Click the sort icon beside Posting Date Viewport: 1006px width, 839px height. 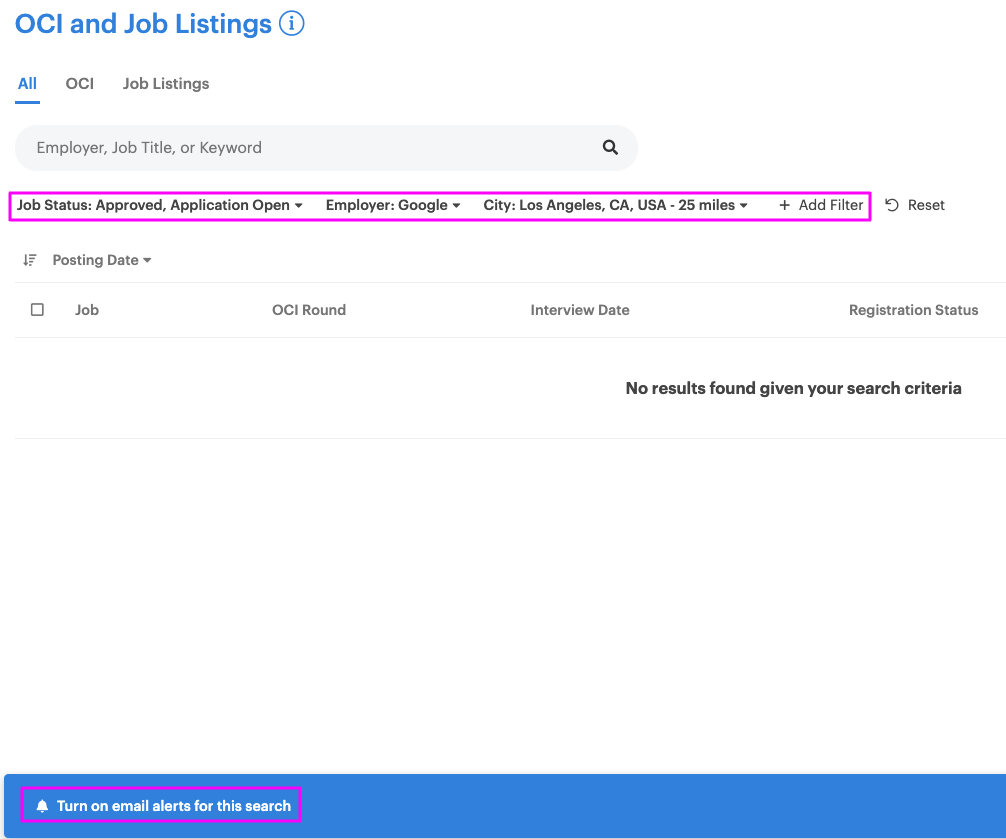31,260
